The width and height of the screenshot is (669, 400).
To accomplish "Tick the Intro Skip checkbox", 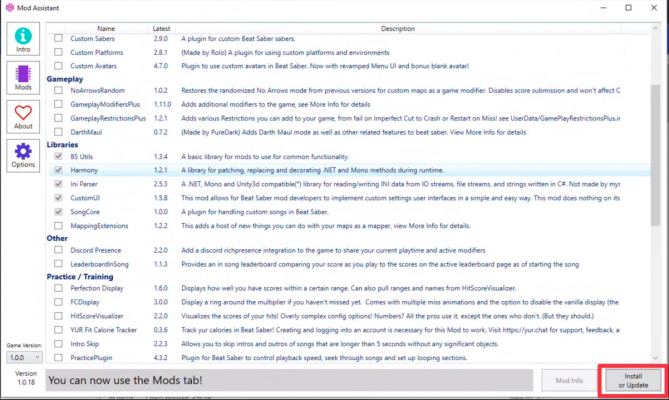I will (58, 344).
